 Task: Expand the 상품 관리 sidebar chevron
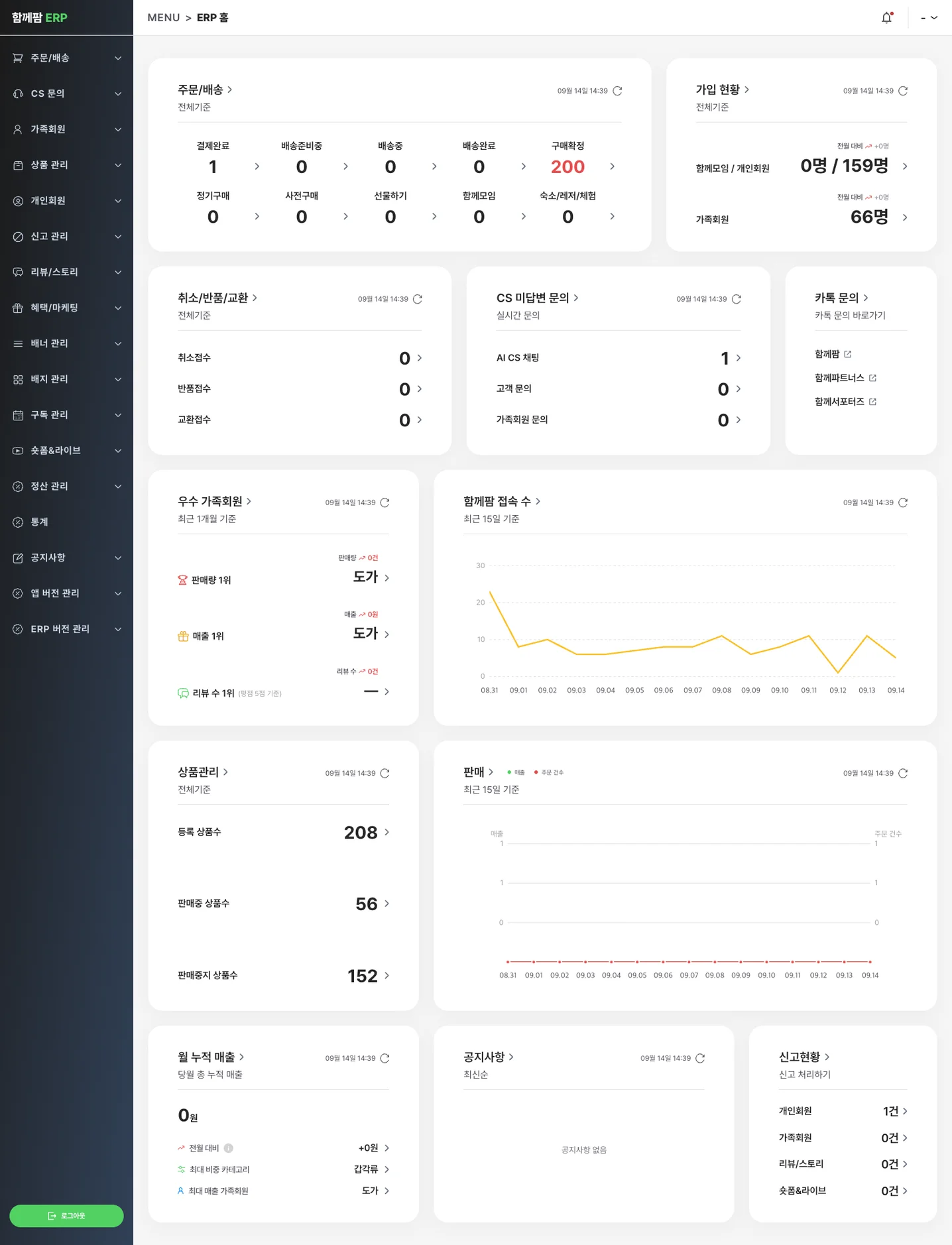click(118, 165)
